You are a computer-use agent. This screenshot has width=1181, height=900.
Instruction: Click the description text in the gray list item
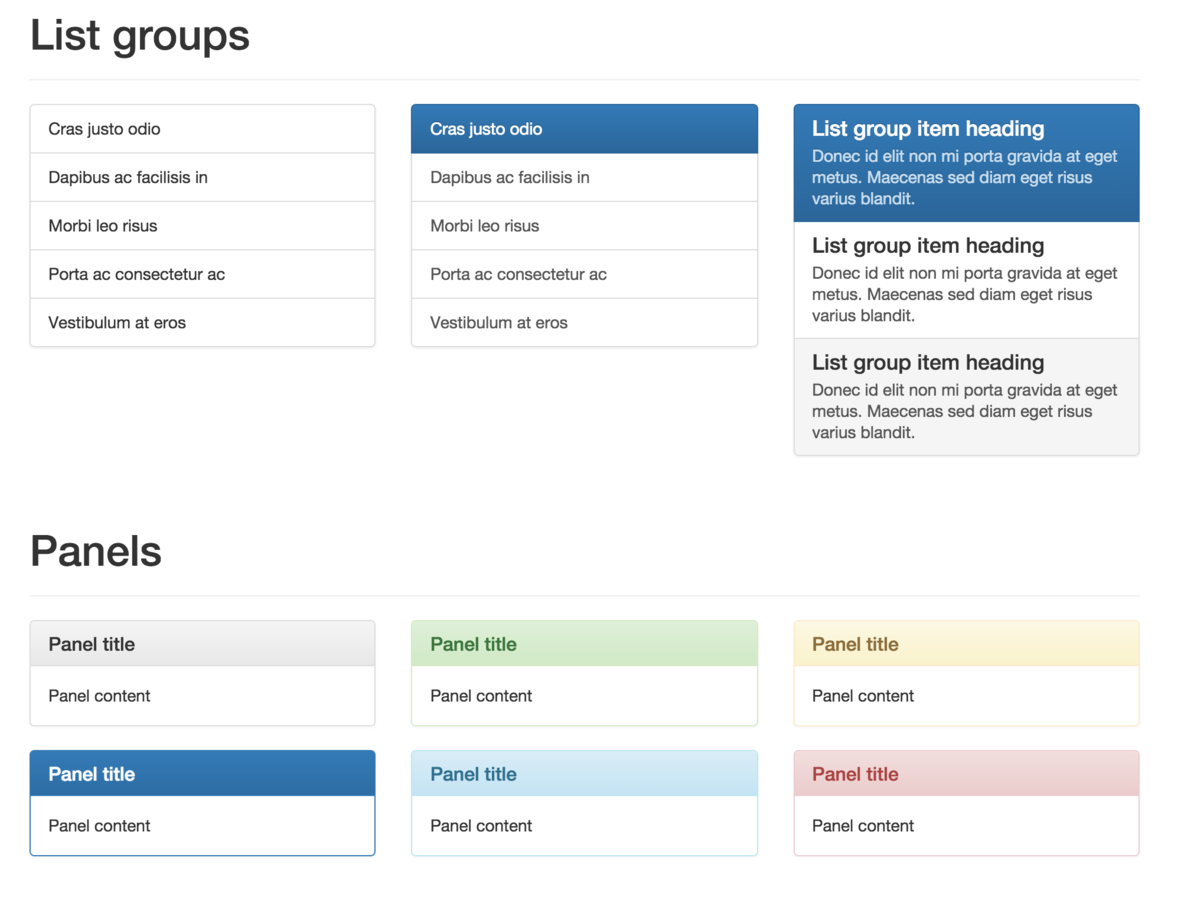tap(964, 411)
